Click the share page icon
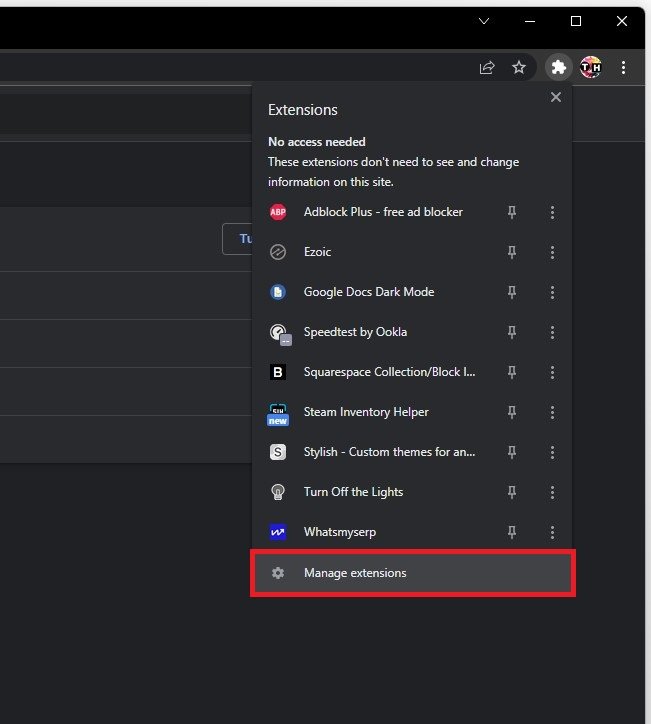 tap(487, 67)
